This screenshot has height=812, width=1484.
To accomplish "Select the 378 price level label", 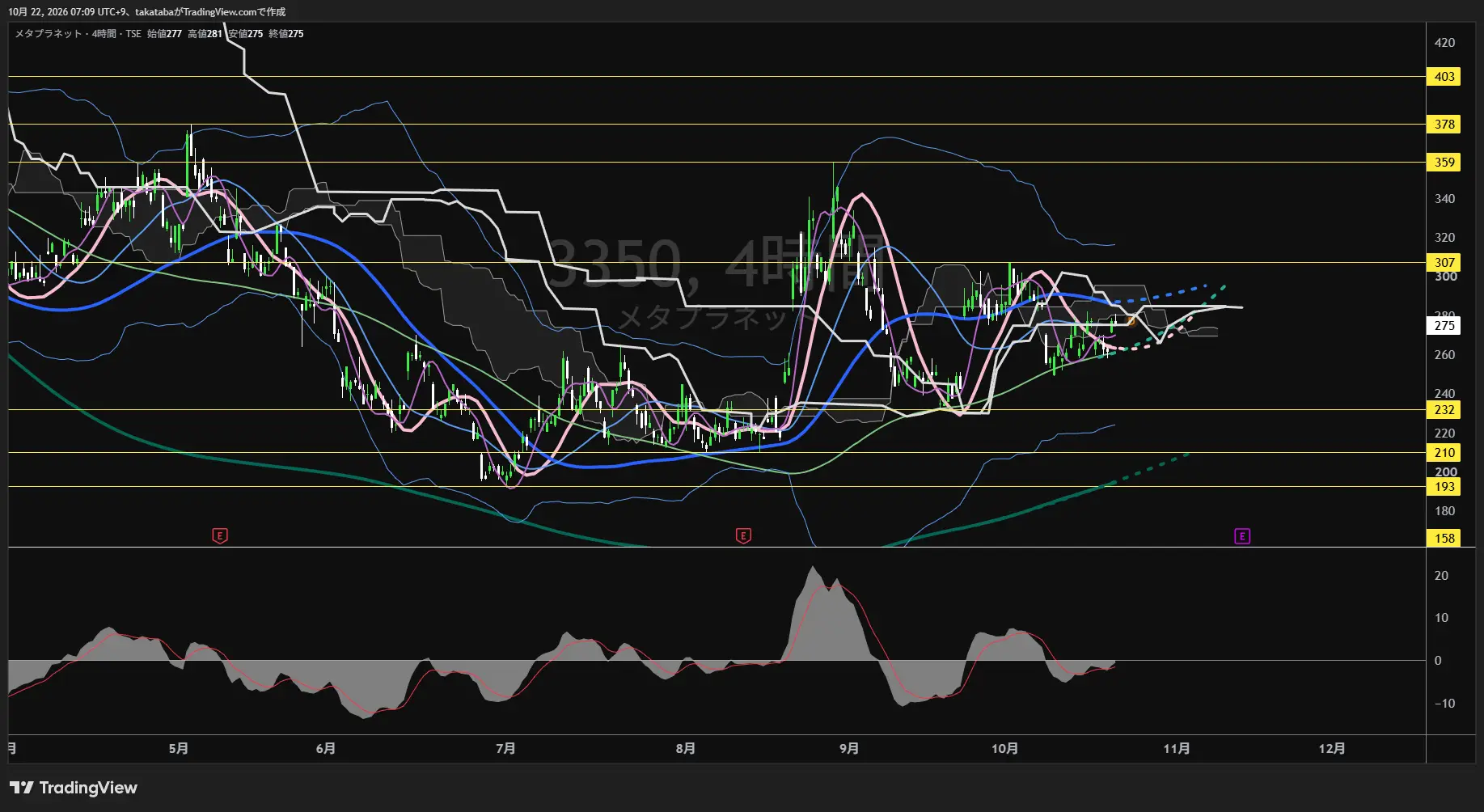I will 1444,125.
